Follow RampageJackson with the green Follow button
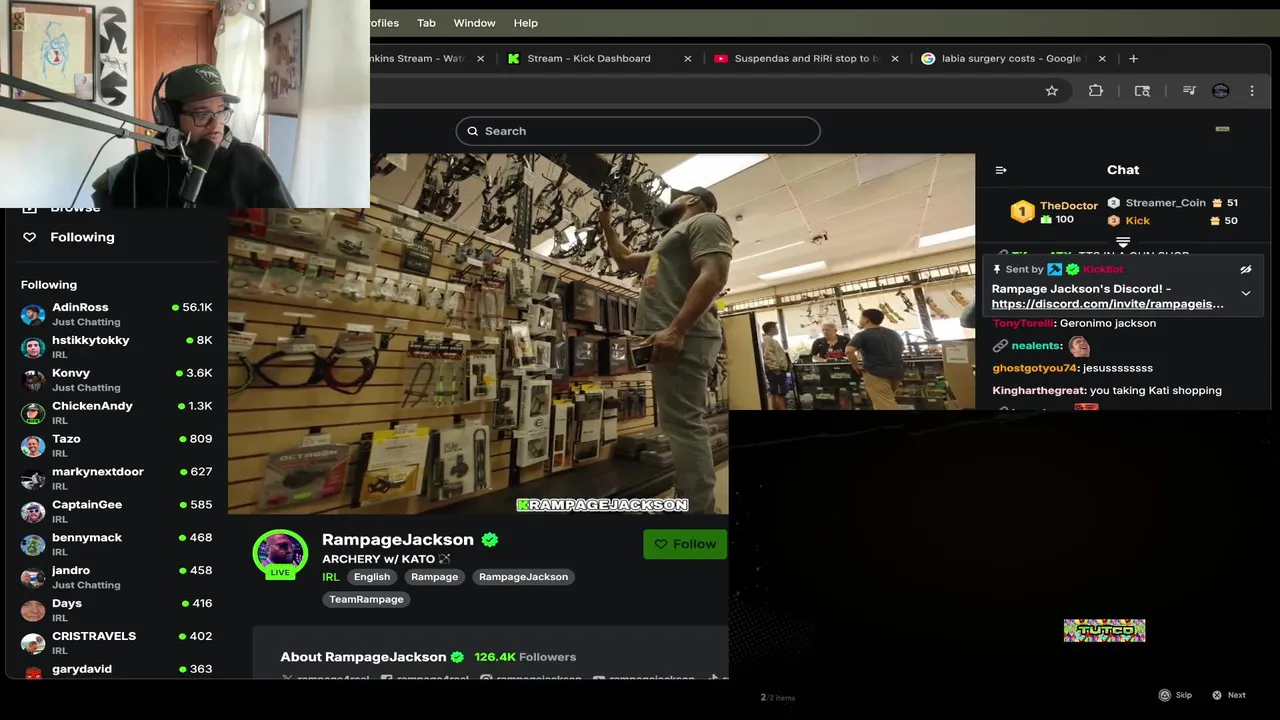 685,544
